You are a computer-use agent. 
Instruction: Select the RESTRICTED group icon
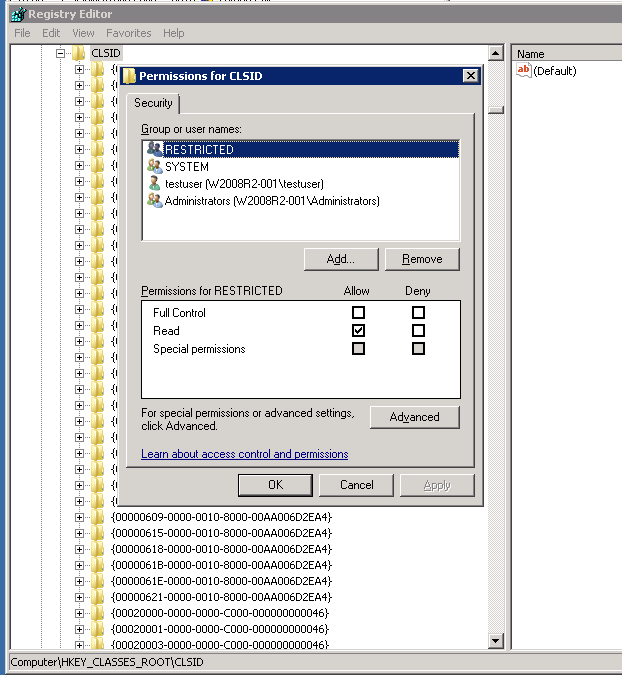[154, 149]
